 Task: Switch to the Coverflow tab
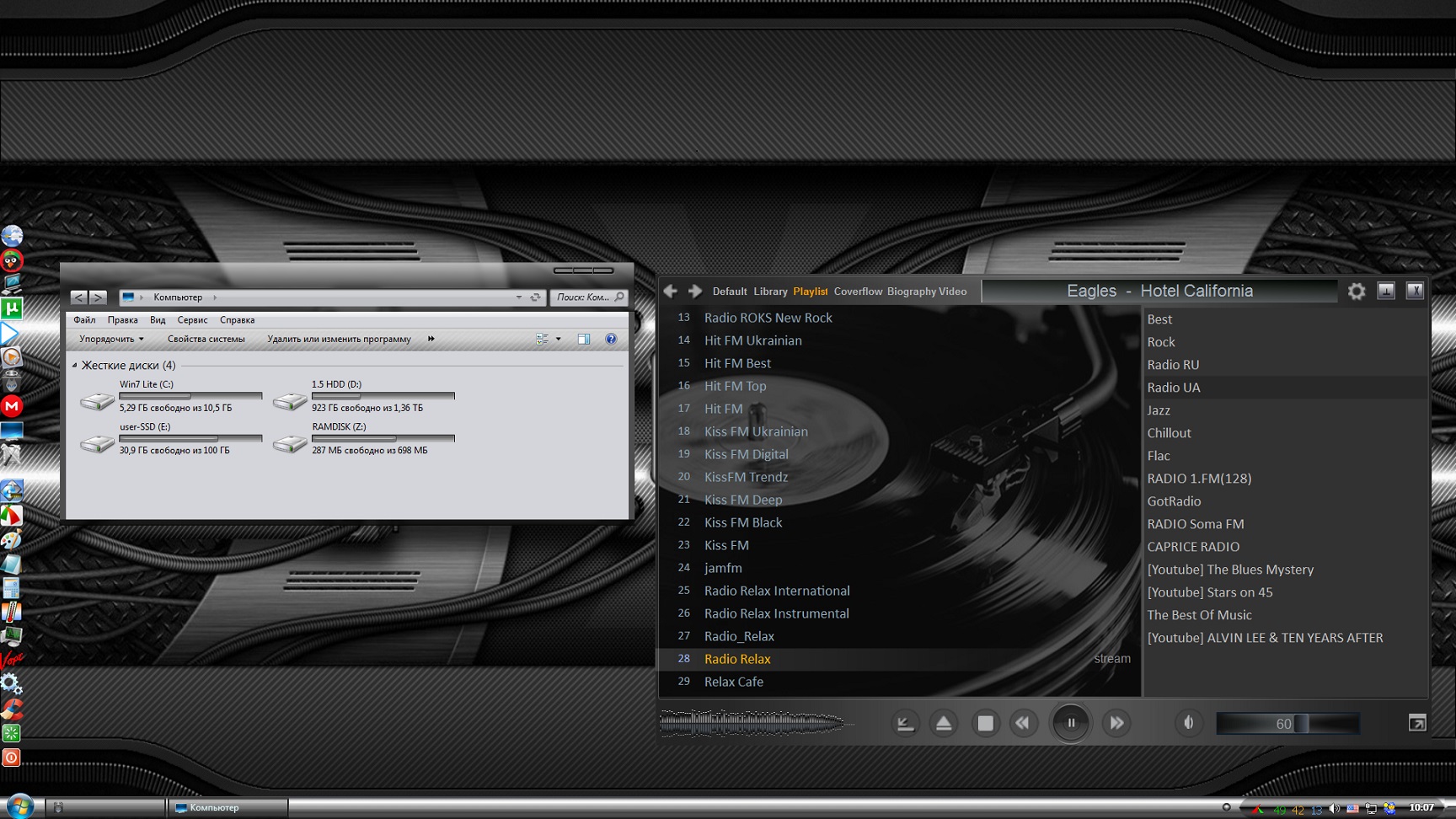(858, 292)
